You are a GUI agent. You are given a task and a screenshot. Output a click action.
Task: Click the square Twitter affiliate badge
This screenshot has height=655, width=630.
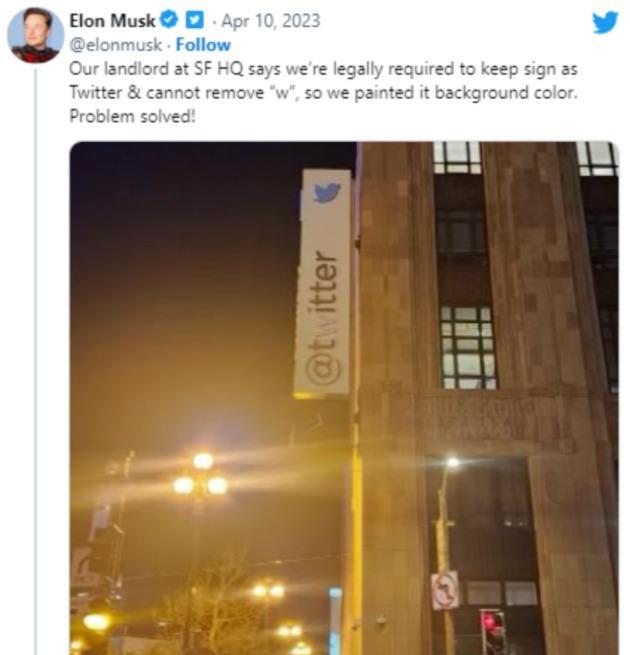(194, 20)
